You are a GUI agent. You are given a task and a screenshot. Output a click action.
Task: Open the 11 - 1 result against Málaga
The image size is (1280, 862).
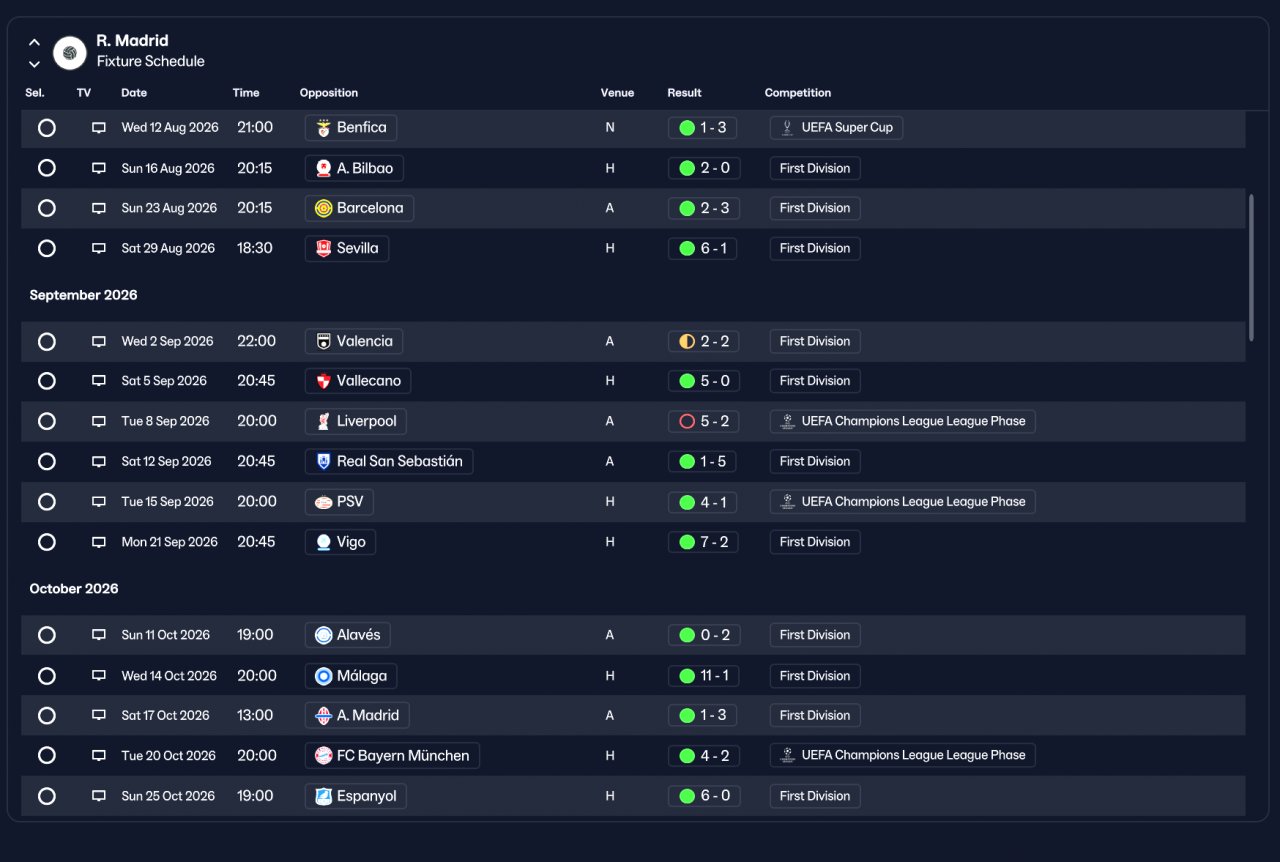[x=704, y=676]
